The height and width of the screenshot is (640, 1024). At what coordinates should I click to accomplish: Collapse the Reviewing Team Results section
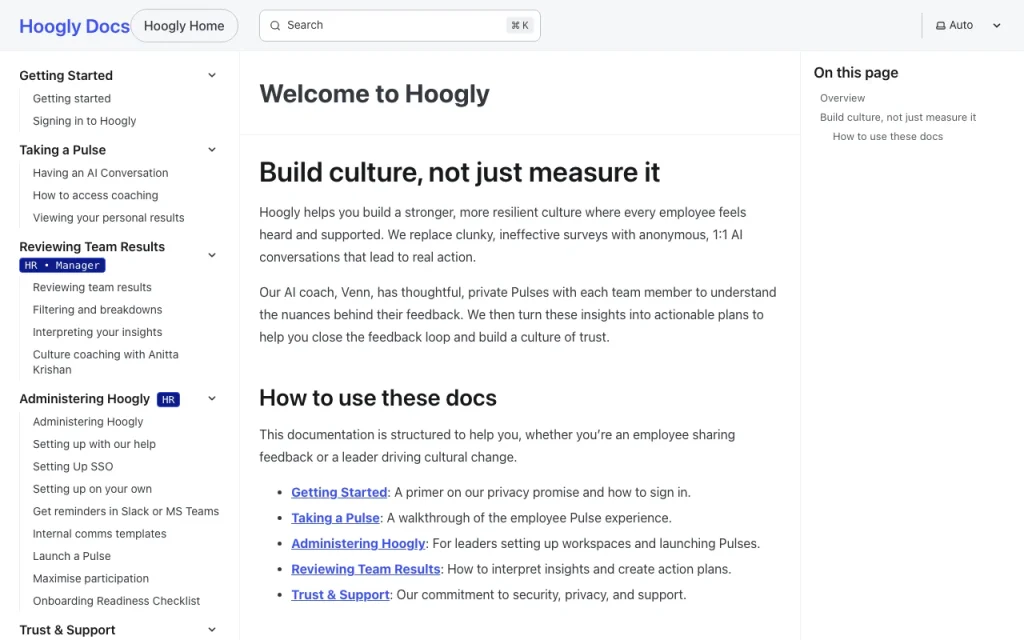tap(212, 255)
